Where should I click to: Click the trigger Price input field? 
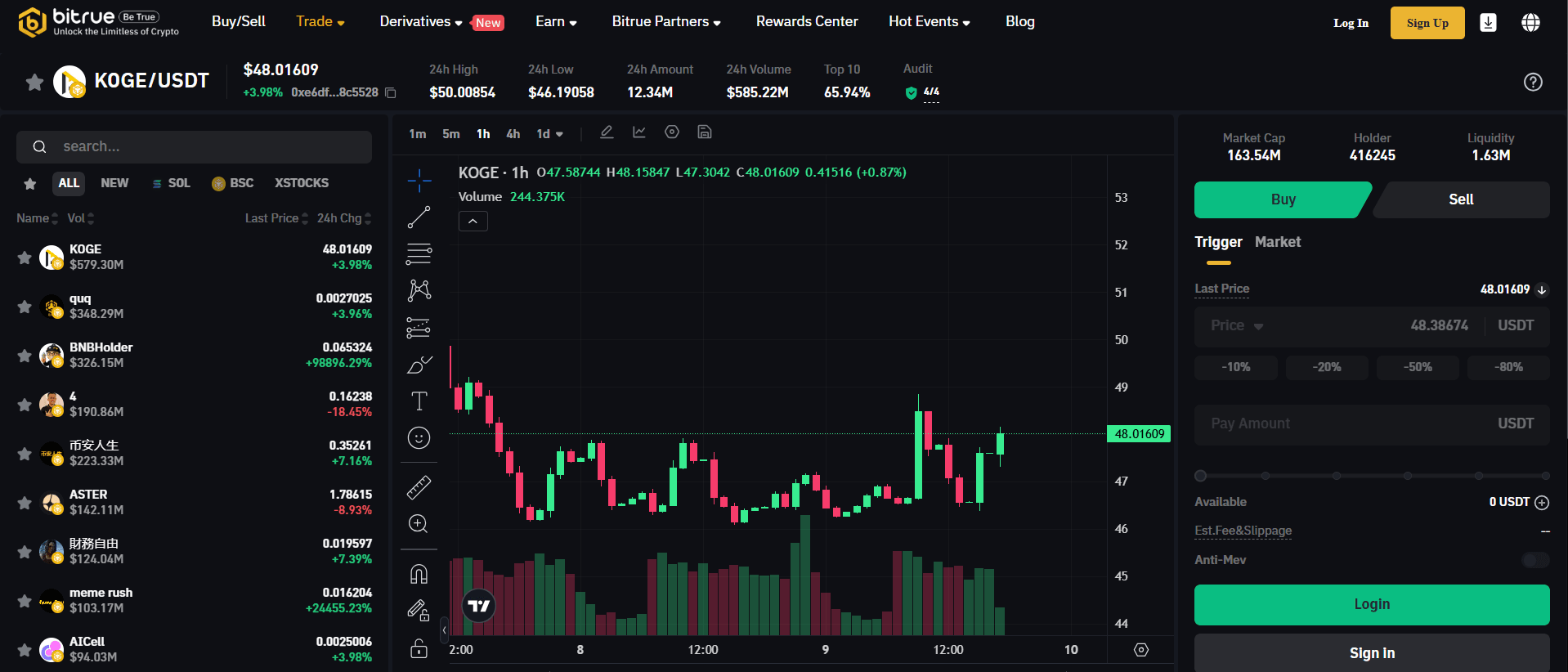click(1372, 325)
